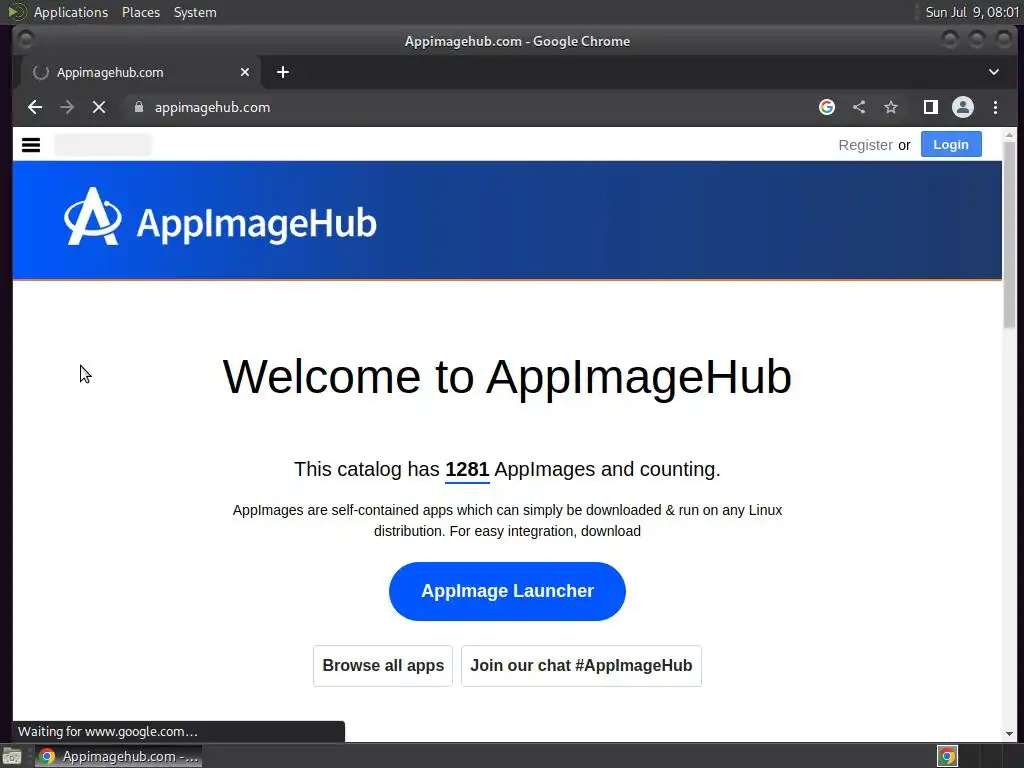Click the lock icon in the address bar

click(x=138, y=107)
